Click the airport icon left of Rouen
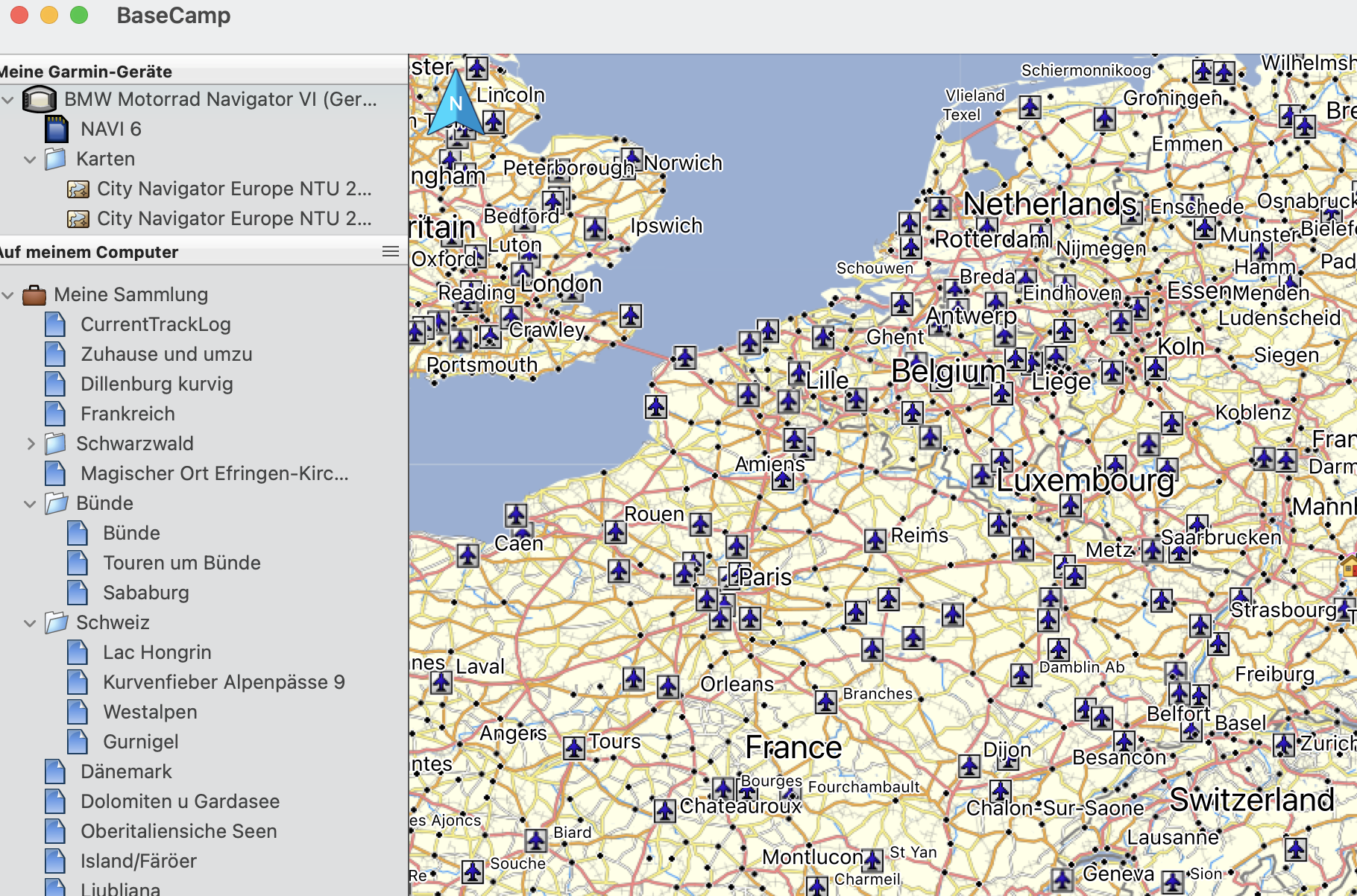This screenshot has height=896, width=1357. tap(615, 531)
